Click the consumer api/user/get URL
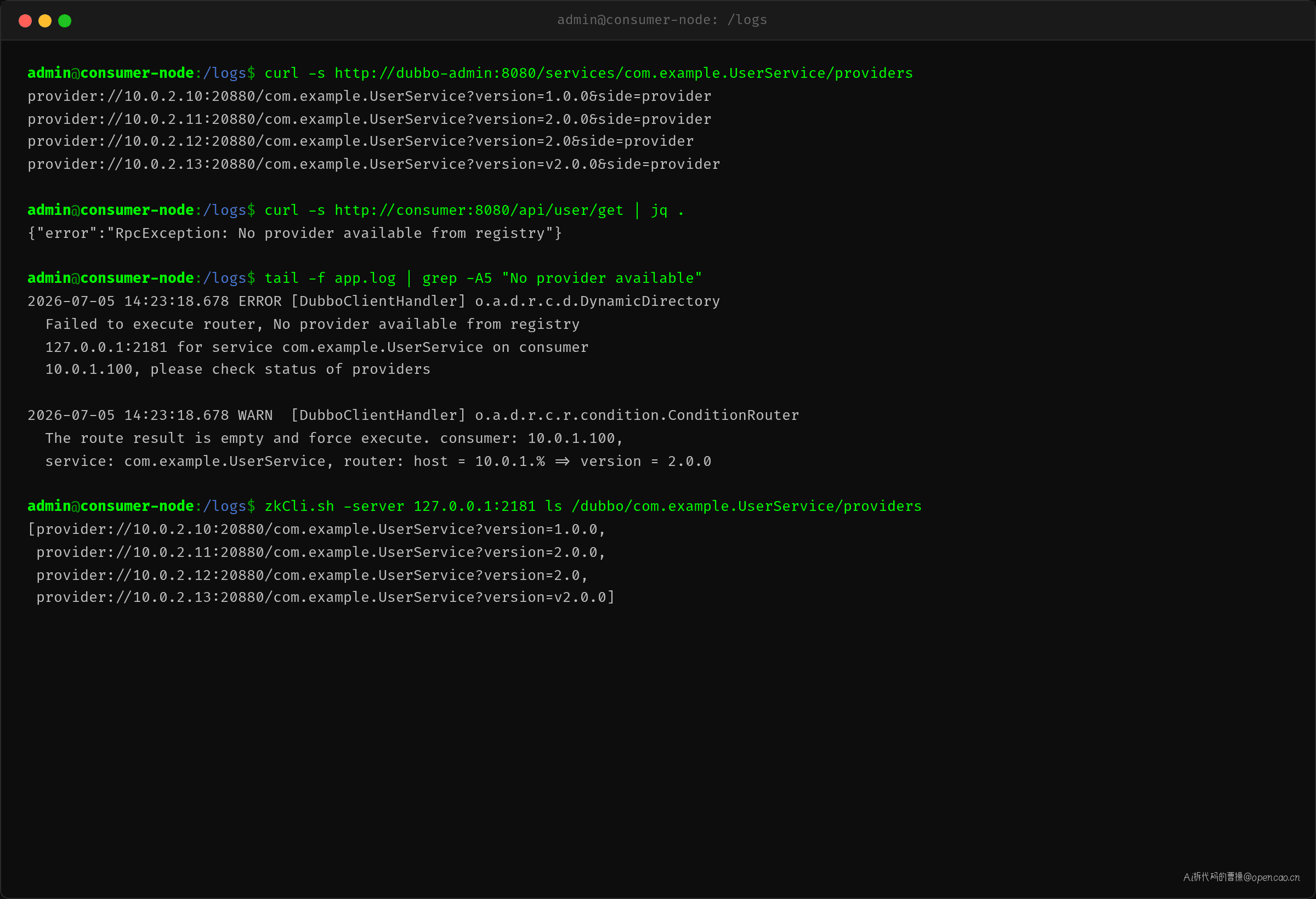The width and height of the screenshot is (1316, 899). point(479,210)
